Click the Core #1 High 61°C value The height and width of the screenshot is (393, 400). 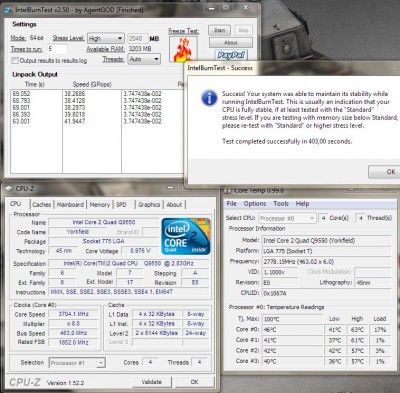tap(357, 340)
